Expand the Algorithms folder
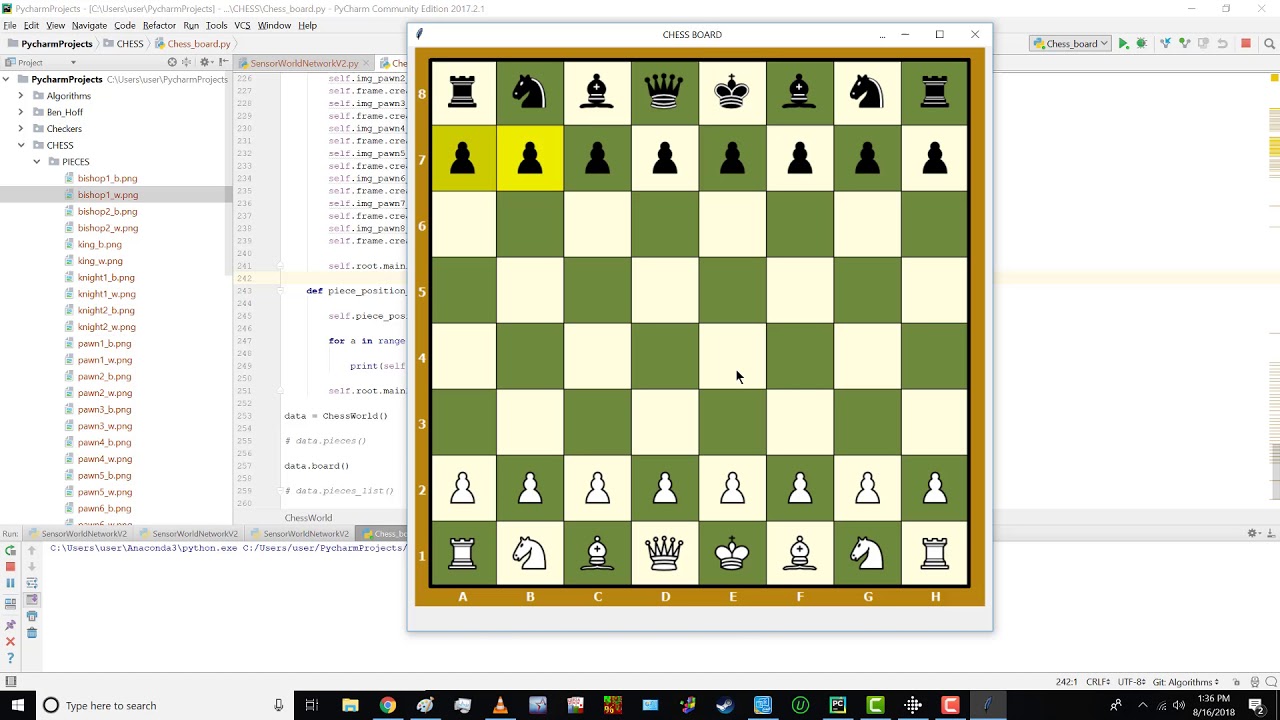Viewport: 1280px width, 720px height. point(21,96)
